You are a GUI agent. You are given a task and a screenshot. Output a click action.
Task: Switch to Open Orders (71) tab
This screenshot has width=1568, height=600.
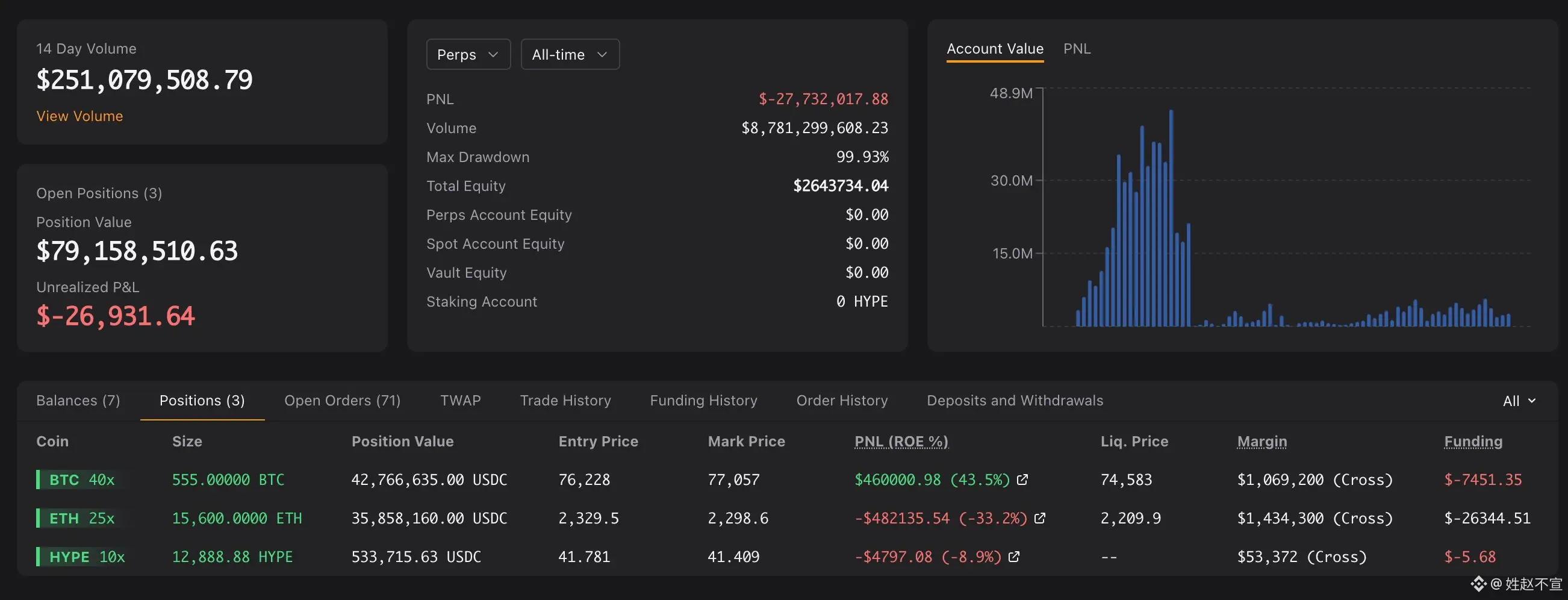coord(342,401)
